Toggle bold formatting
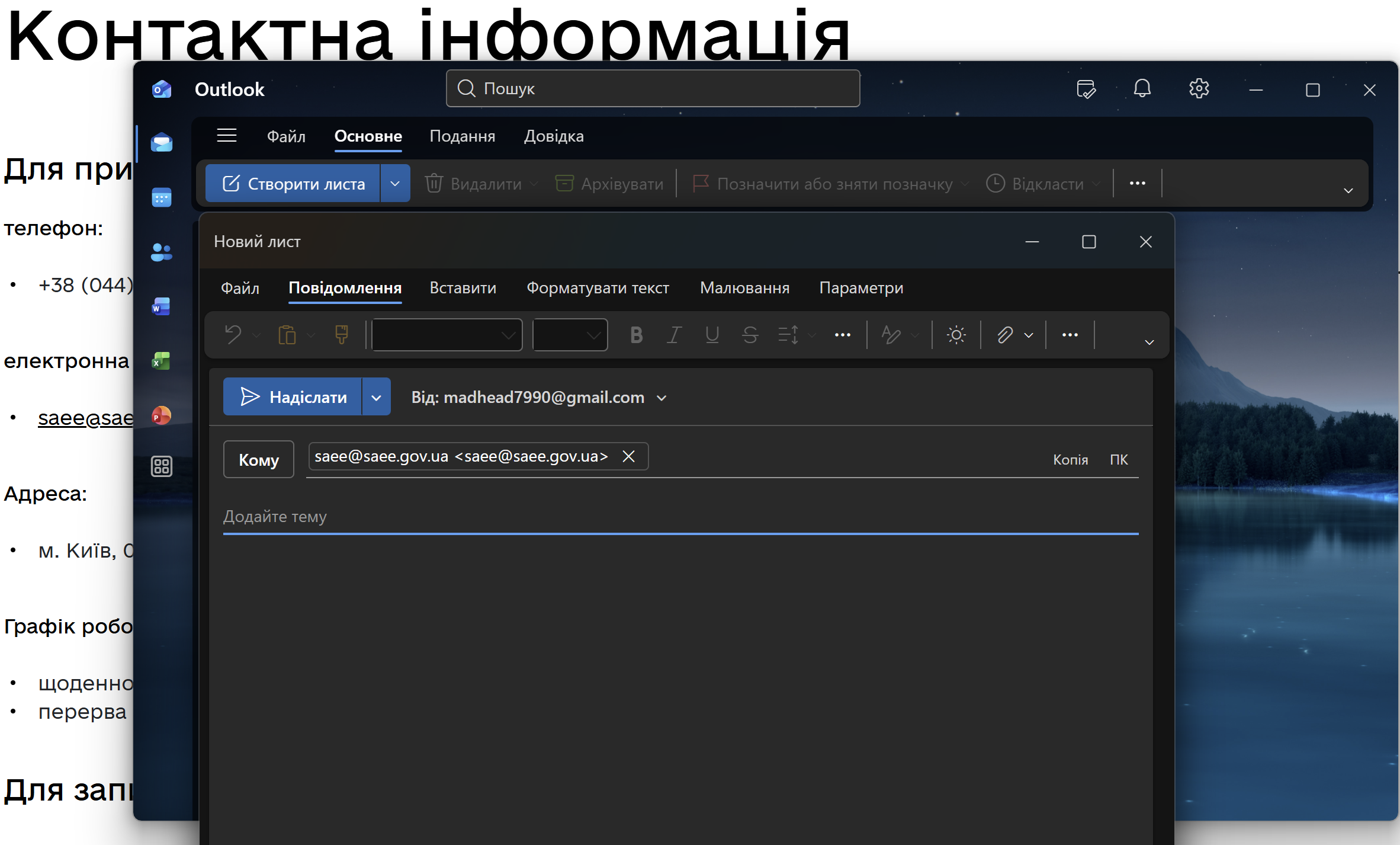Image resolution: width=1400 pixels, height=845 pixels. click(636, 335)
